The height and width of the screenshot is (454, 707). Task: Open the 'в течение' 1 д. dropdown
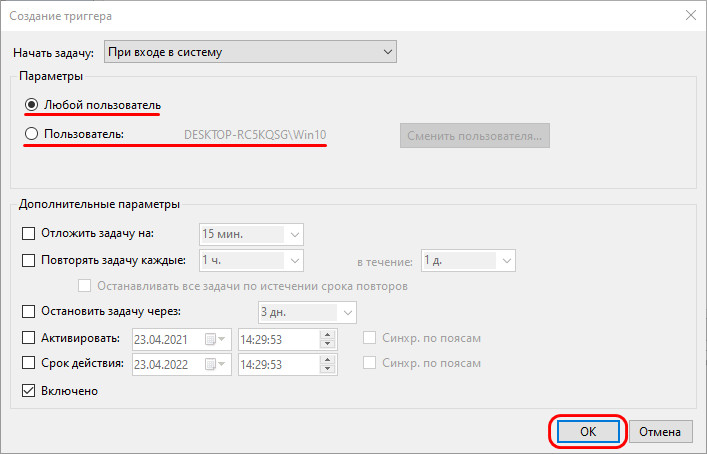point(468,261)
